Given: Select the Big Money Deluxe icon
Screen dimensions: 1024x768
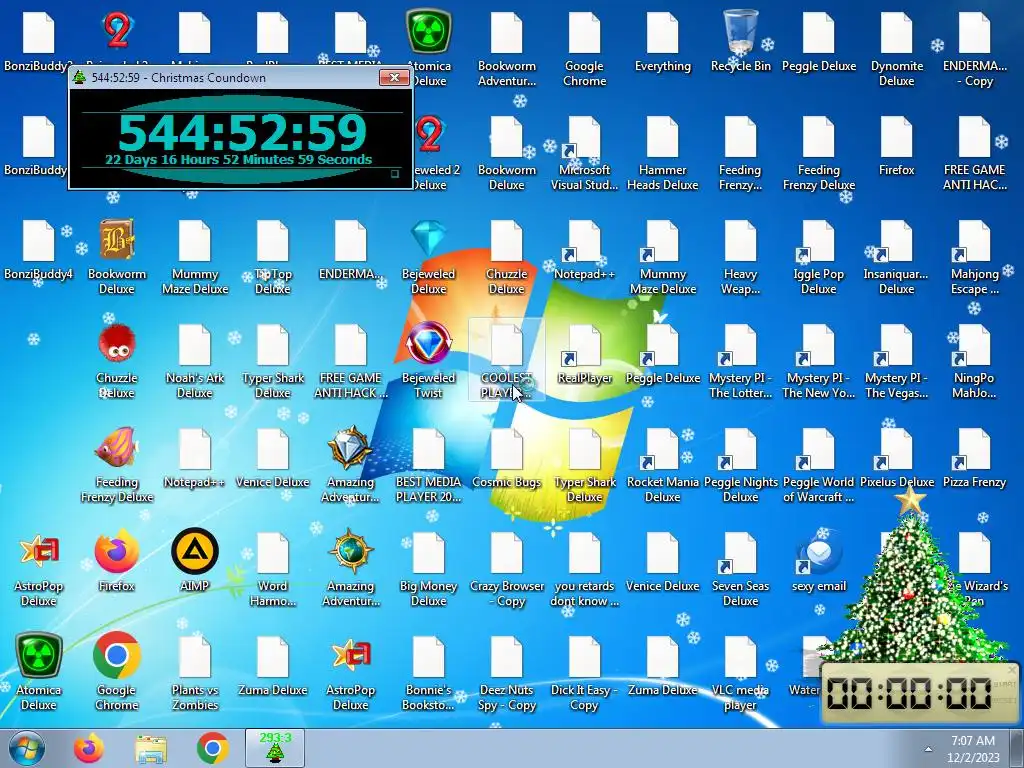Looking at the screenshot, I should pyautogui.click(x=428, y=569).
